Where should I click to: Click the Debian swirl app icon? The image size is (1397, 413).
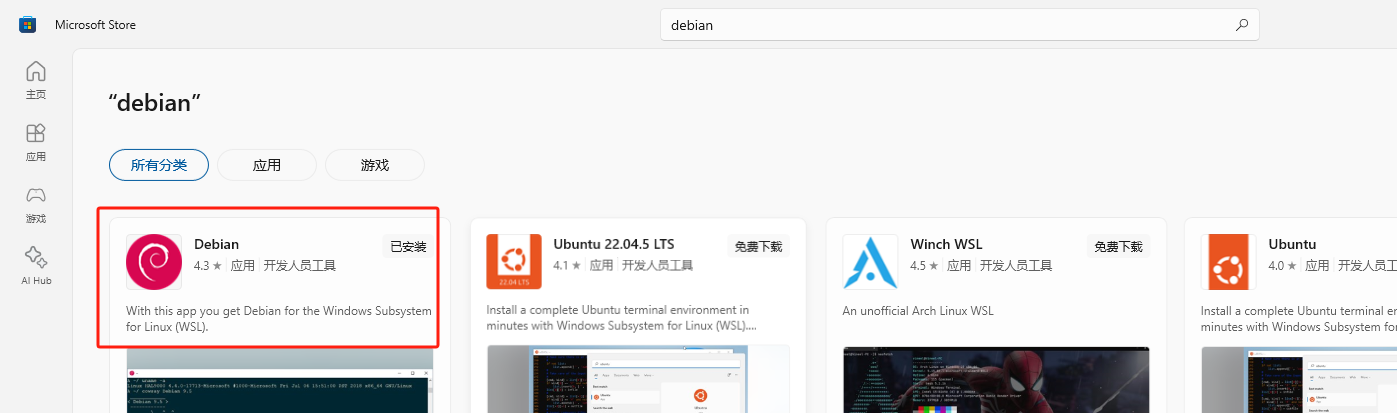click(x=154, y=261)
